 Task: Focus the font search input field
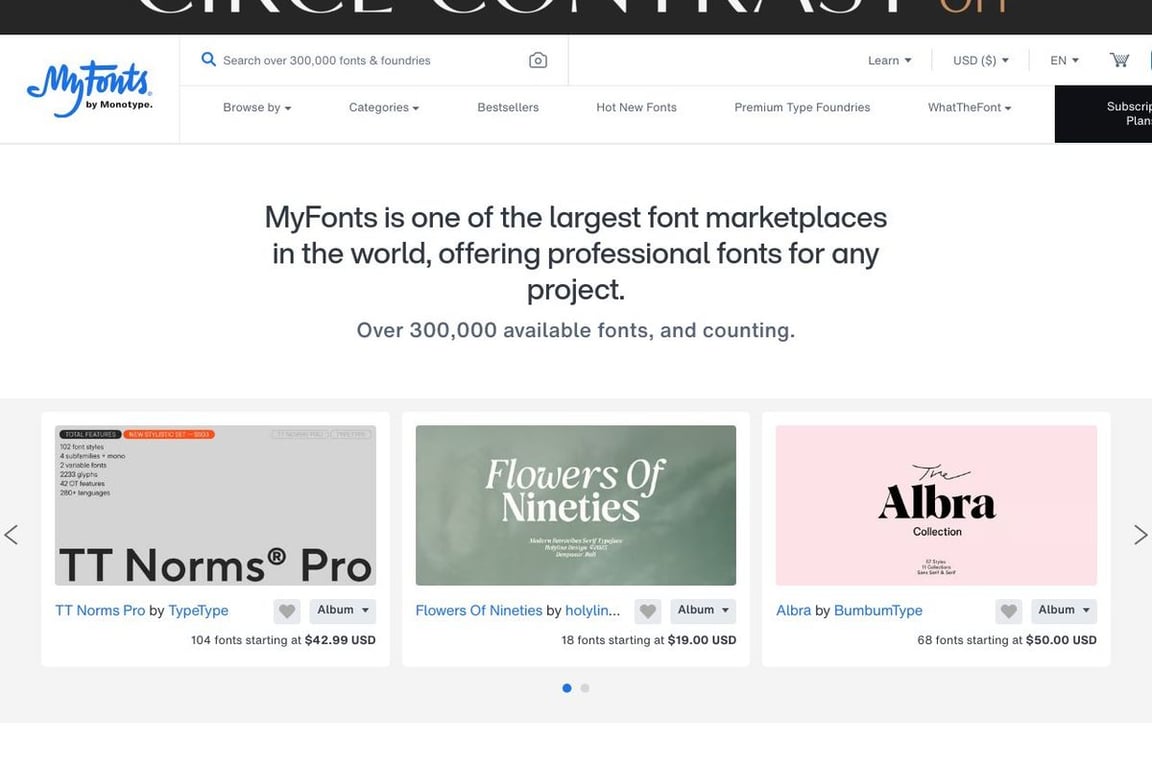pyautogui.click(x=374, y=60)
